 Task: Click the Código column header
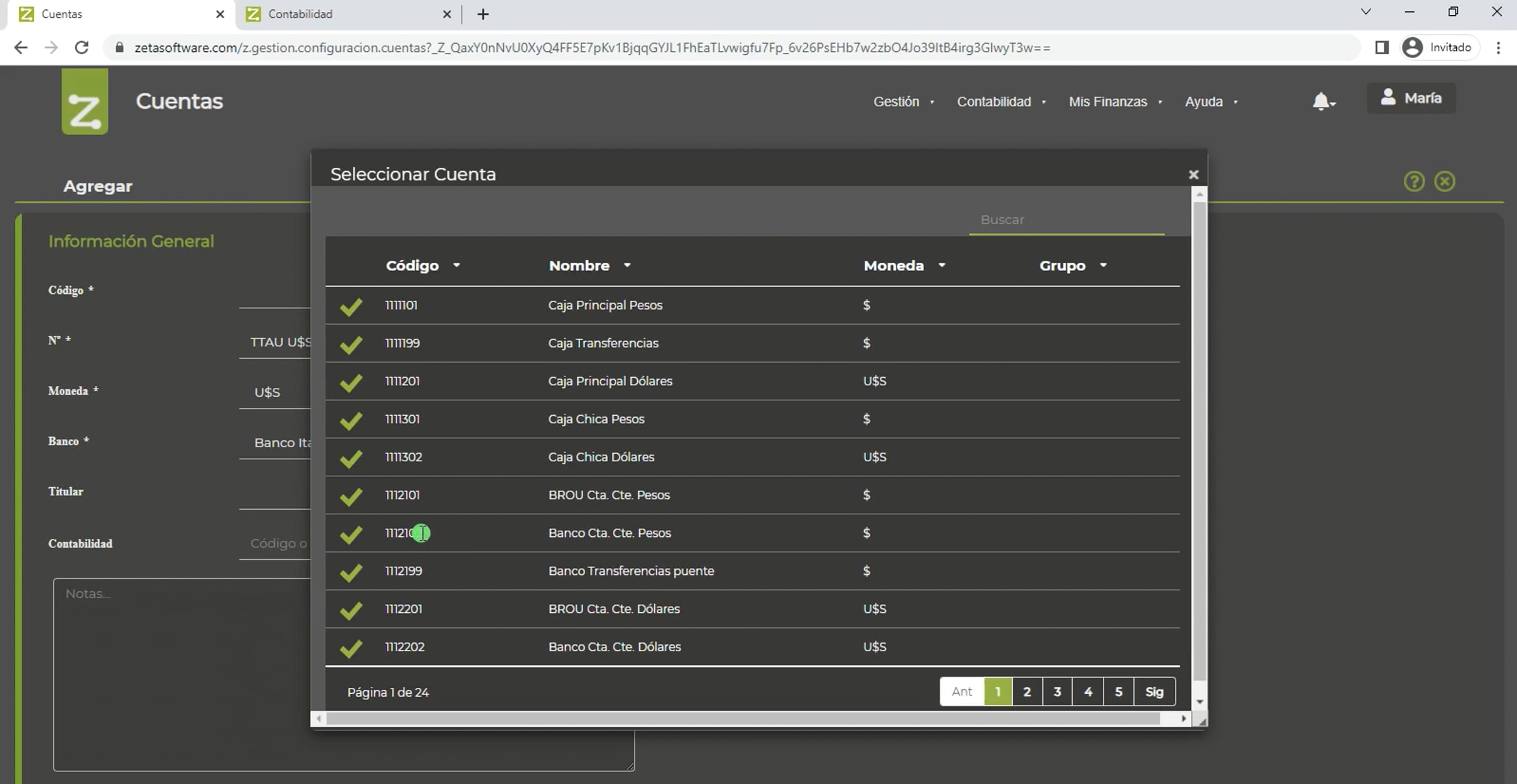point(413,265)
